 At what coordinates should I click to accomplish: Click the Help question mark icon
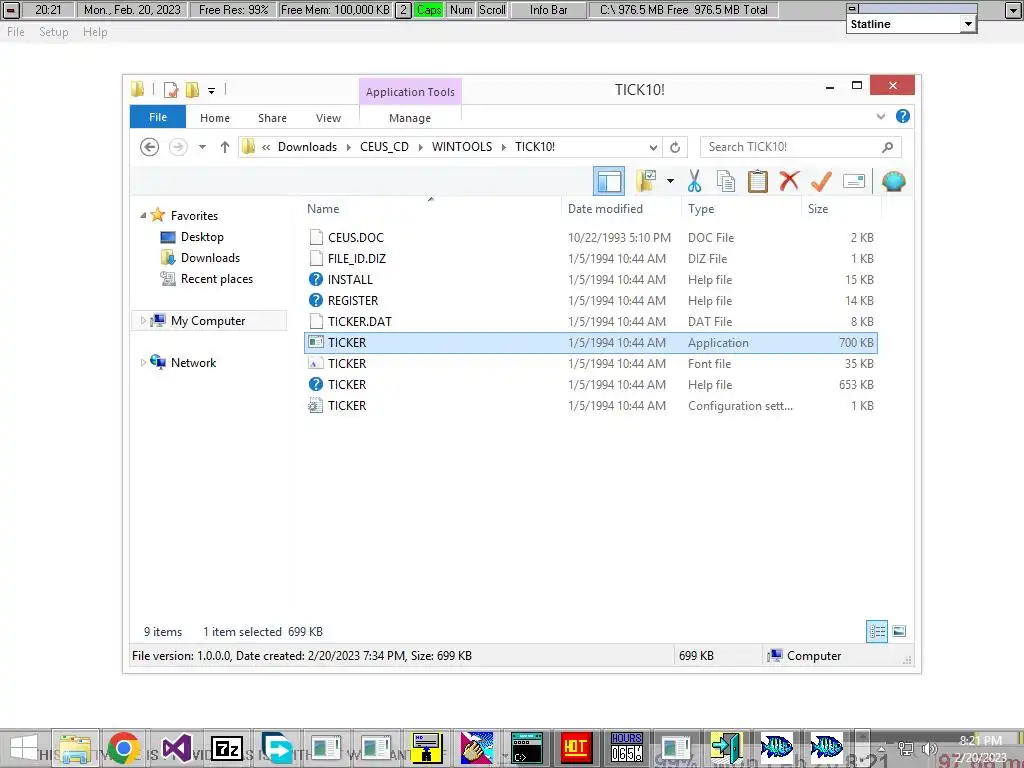pyautogui.click(x=903, y=116)
